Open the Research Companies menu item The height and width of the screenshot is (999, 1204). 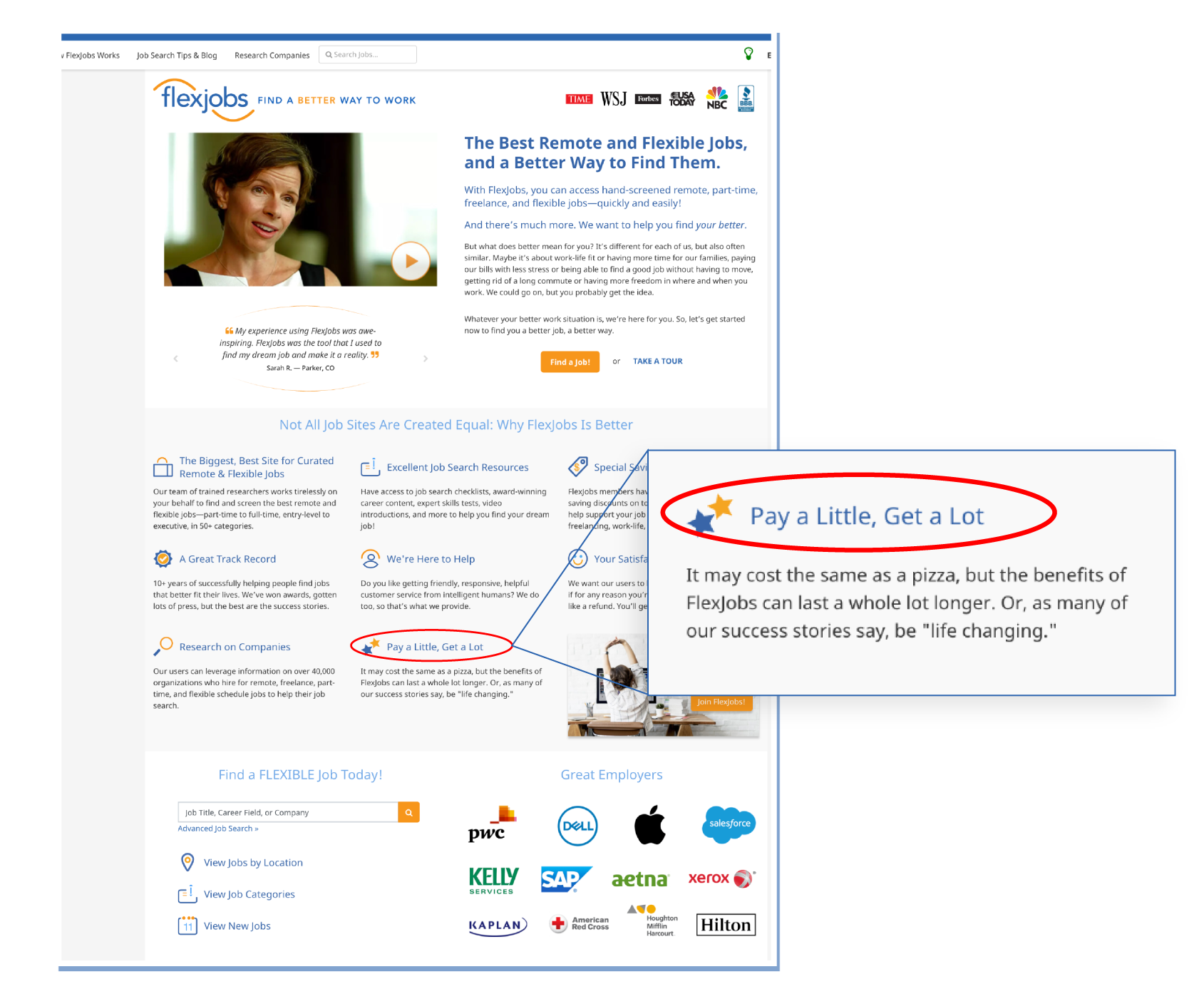pyautogui.click(x=272, y=55)
